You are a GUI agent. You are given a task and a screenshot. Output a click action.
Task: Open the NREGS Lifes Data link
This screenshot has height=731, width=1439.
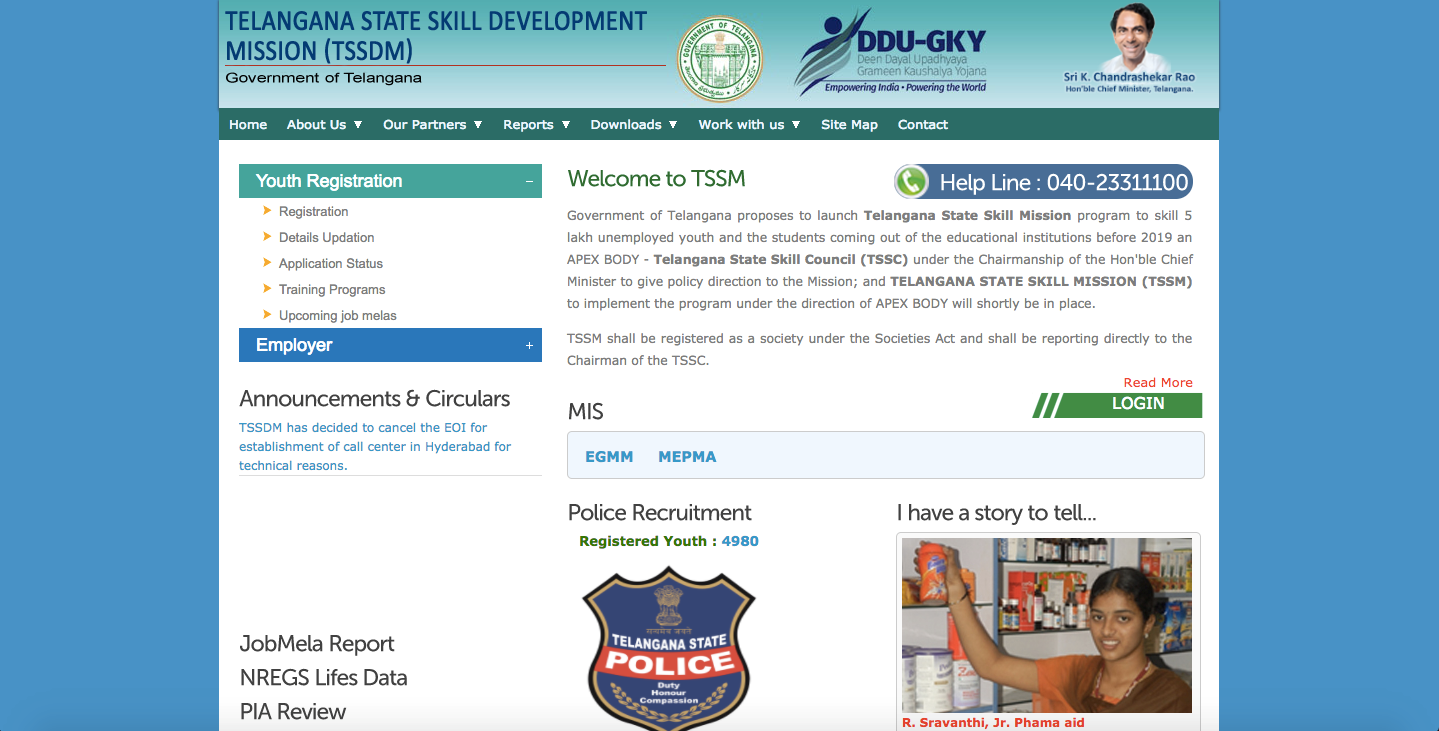pyautogui.click(x=323, y=677)
